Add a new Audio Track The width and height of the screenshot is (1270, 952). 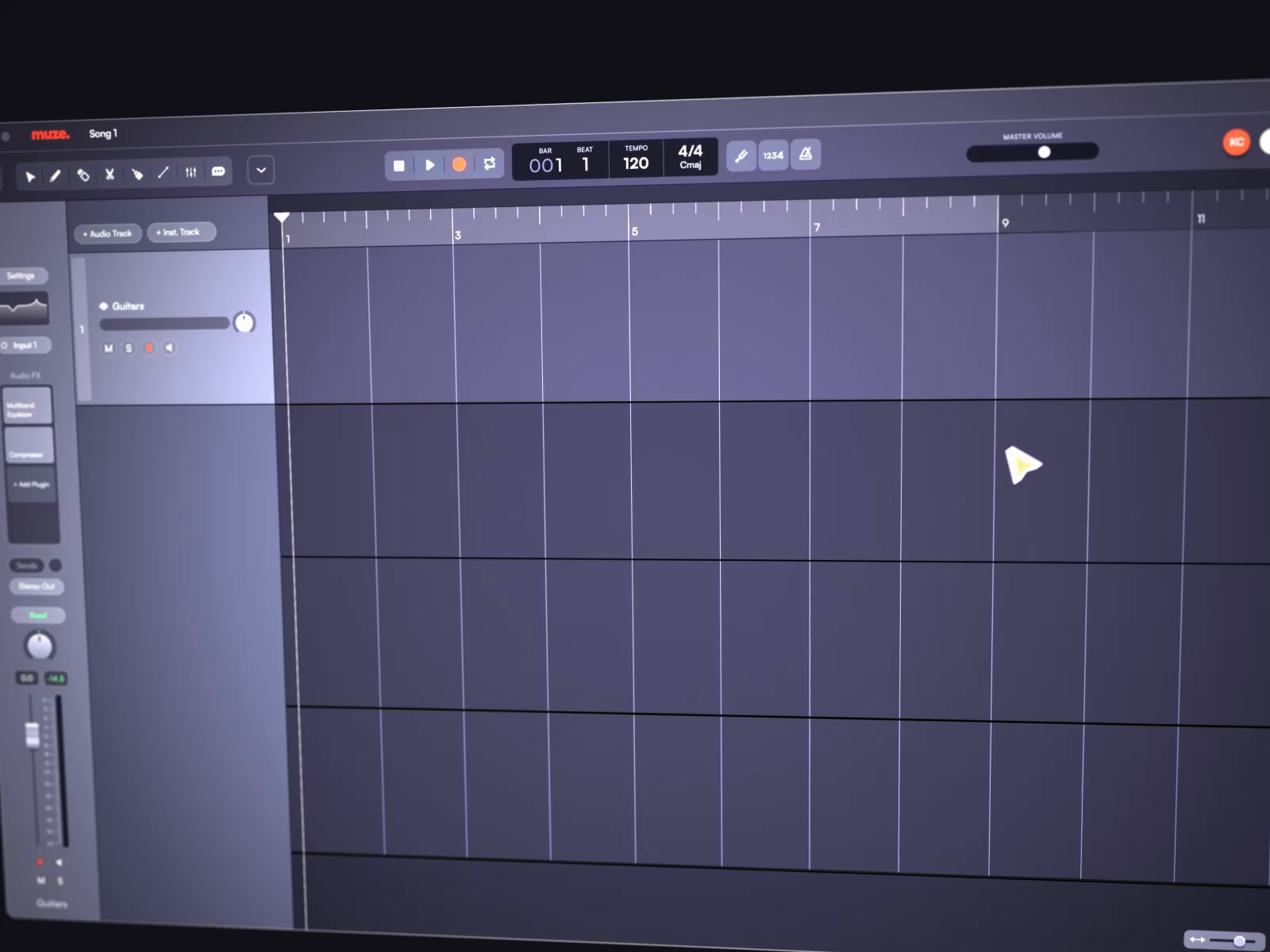point(108,233)
